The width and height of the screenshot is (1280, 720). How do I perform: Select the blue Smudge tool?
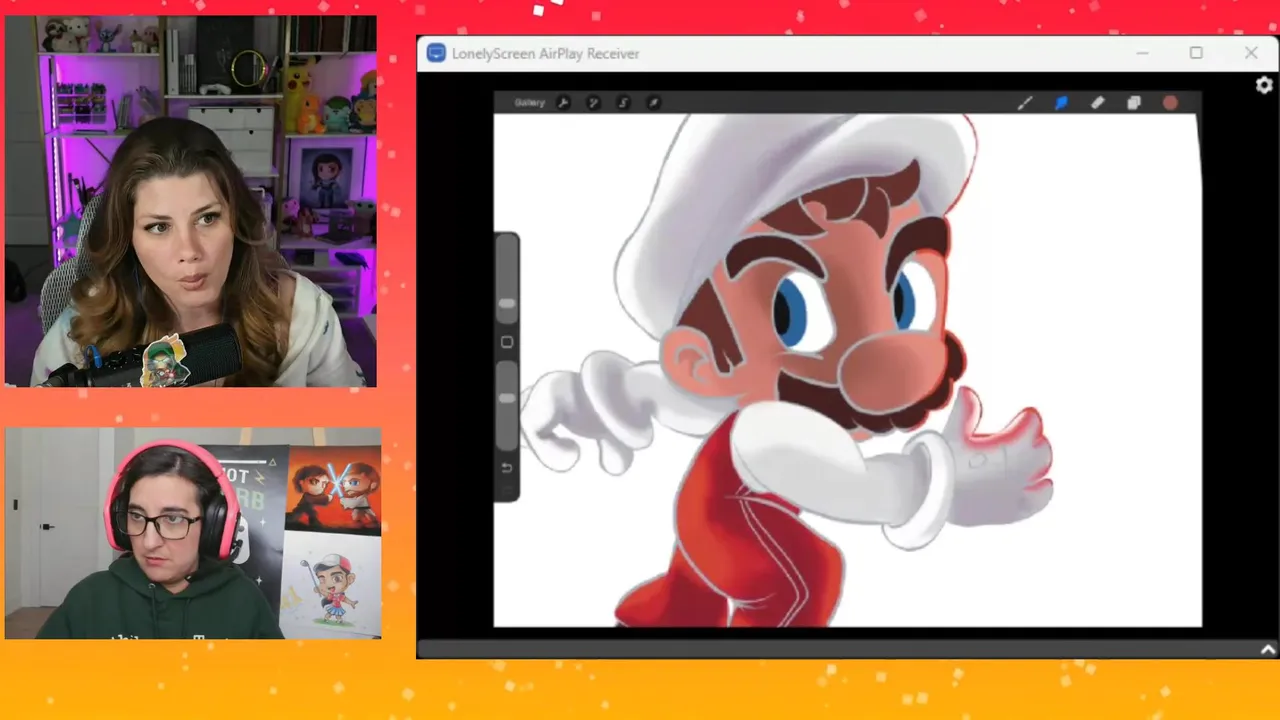click(1061, 103)
